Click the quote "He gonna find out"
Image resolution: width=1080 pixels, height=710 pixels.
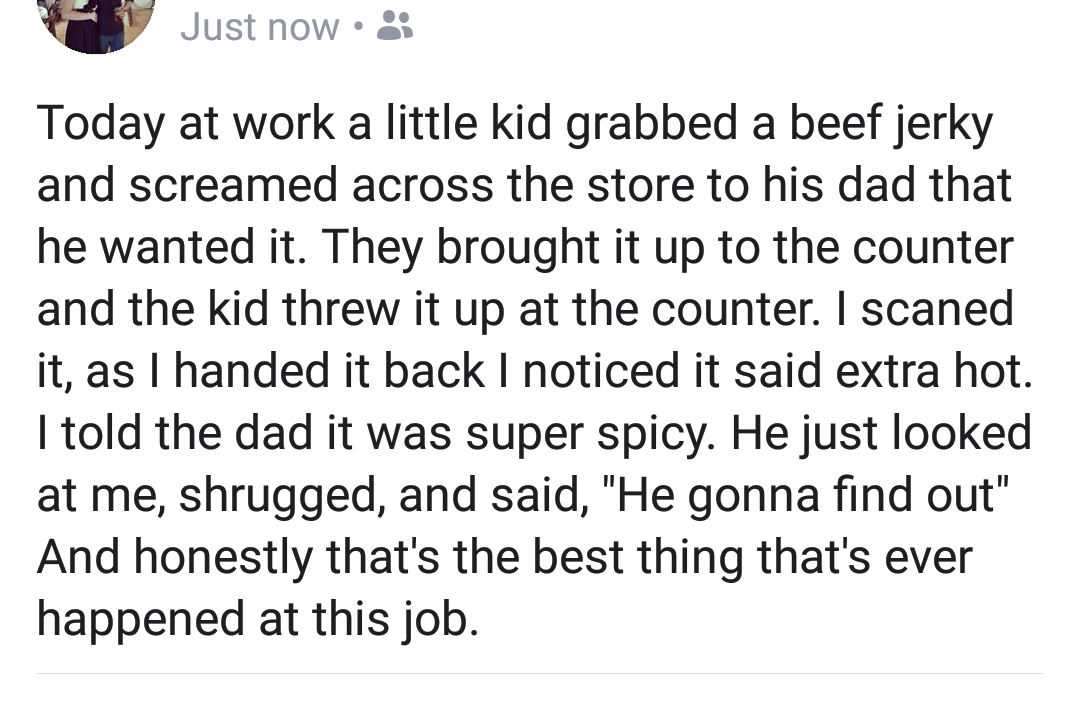(808, 496)
